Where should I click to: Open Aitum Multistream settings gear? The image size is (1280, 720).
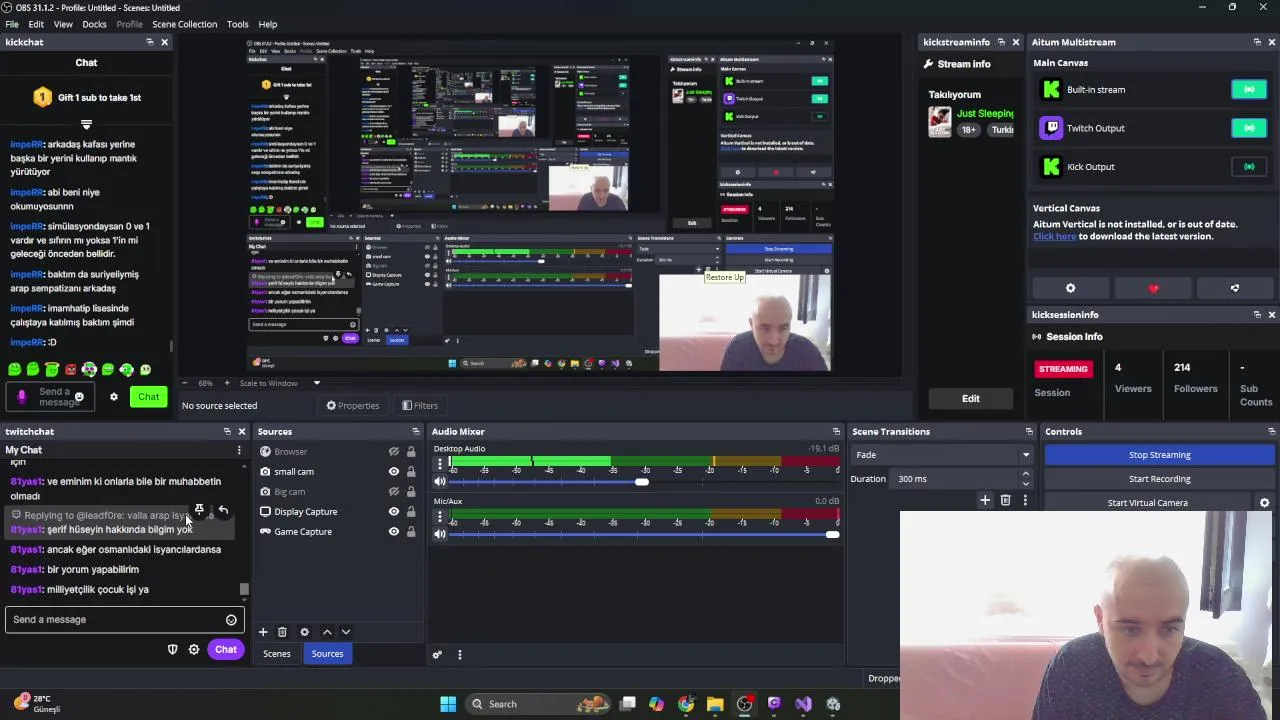coord(1070,288)
